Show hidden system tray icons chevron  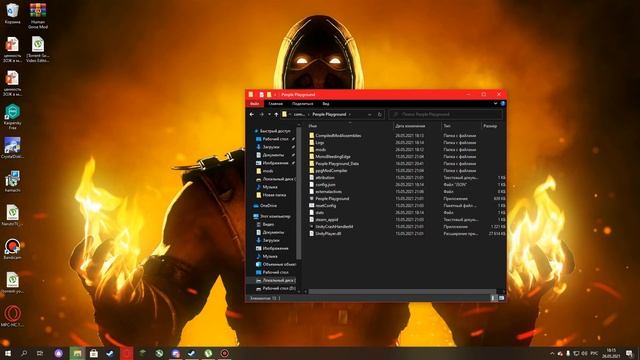coord(552,353)
